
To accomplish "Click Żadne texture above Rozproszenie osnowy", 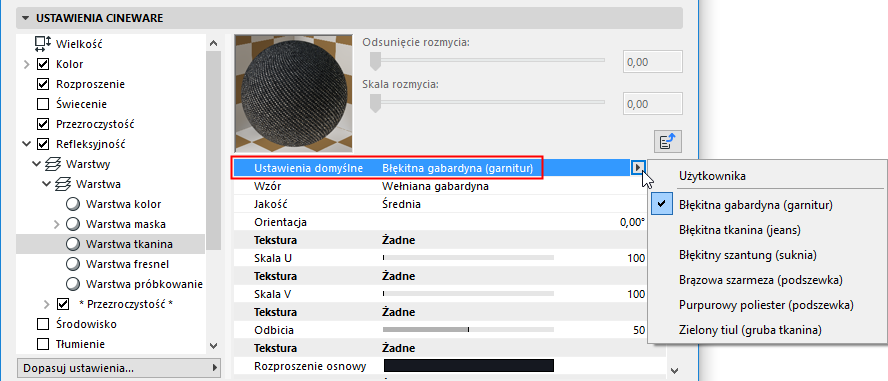I will (x=399, y=348).
